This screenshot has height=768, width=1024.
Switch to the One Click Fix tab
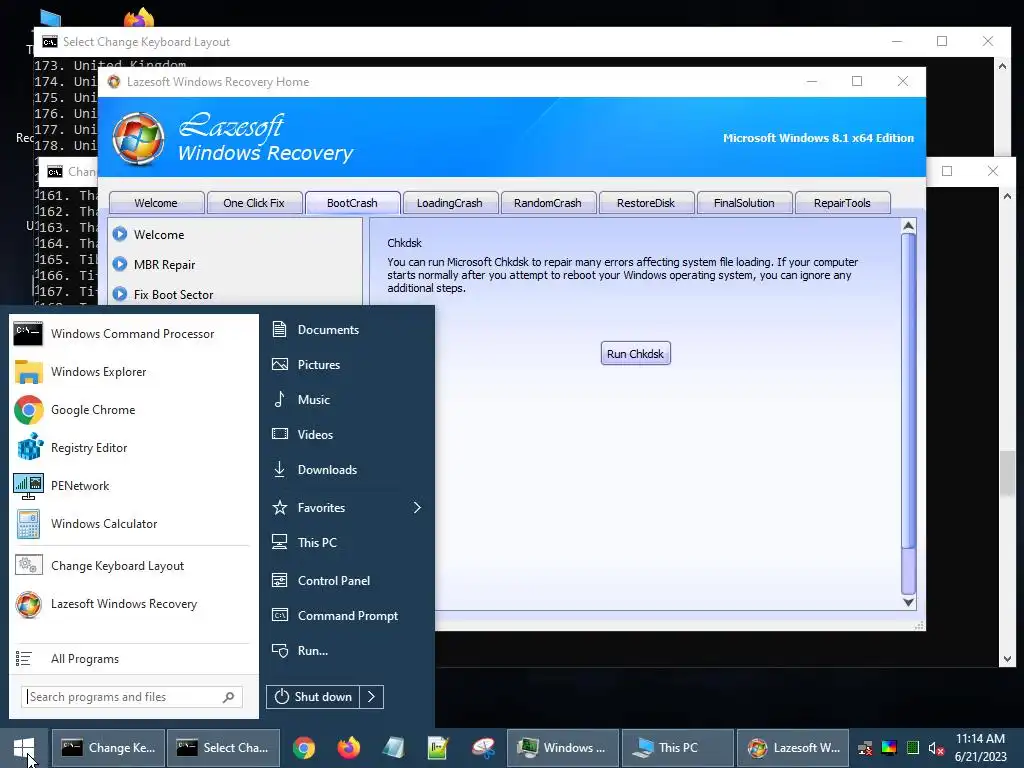pos(254,203)
